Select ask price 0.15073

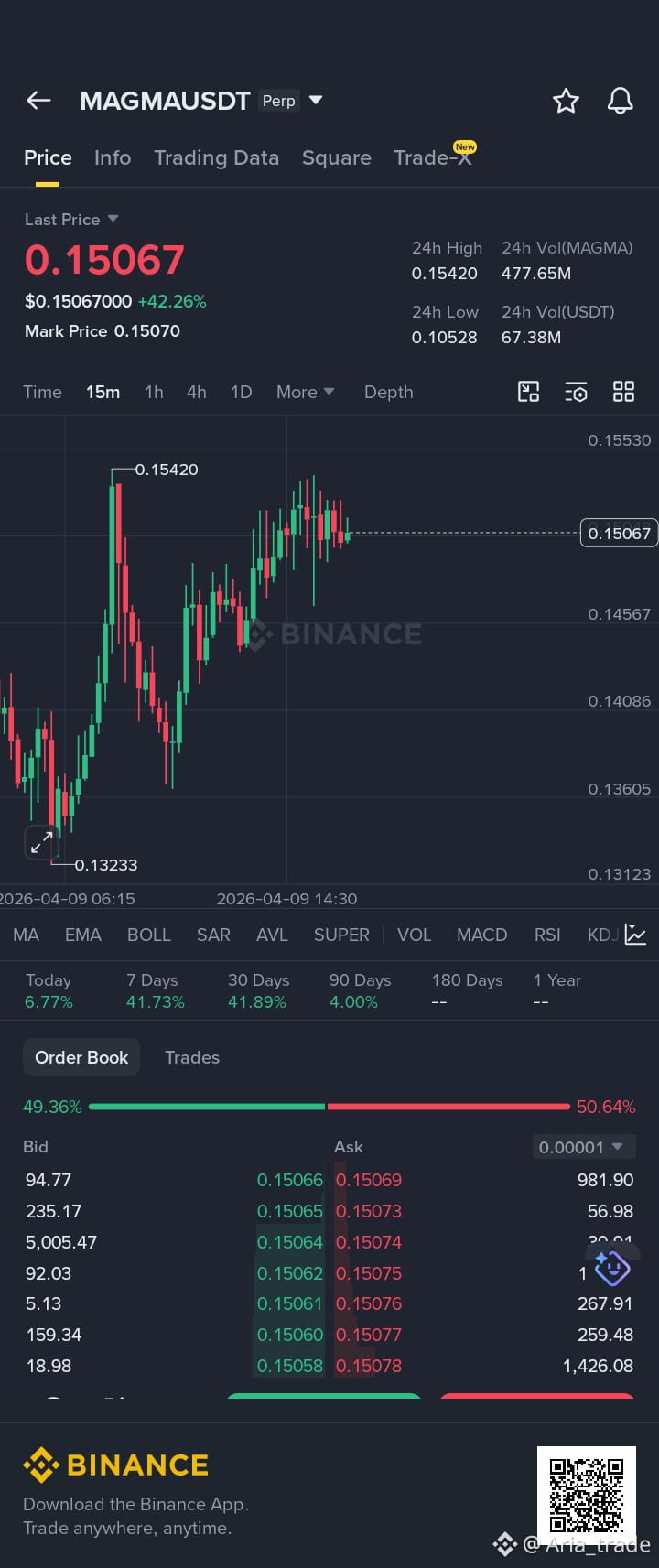(x=369, y=1211)
